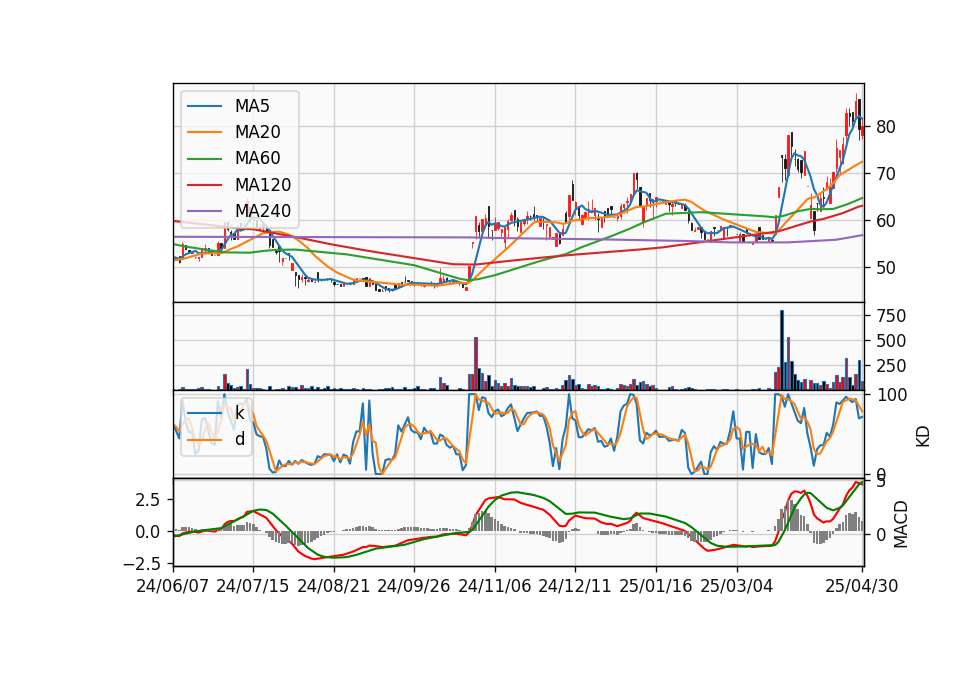Click the 25/03/04 date axis label
Viewport: 960px width, 690px height.
point(737,587)
